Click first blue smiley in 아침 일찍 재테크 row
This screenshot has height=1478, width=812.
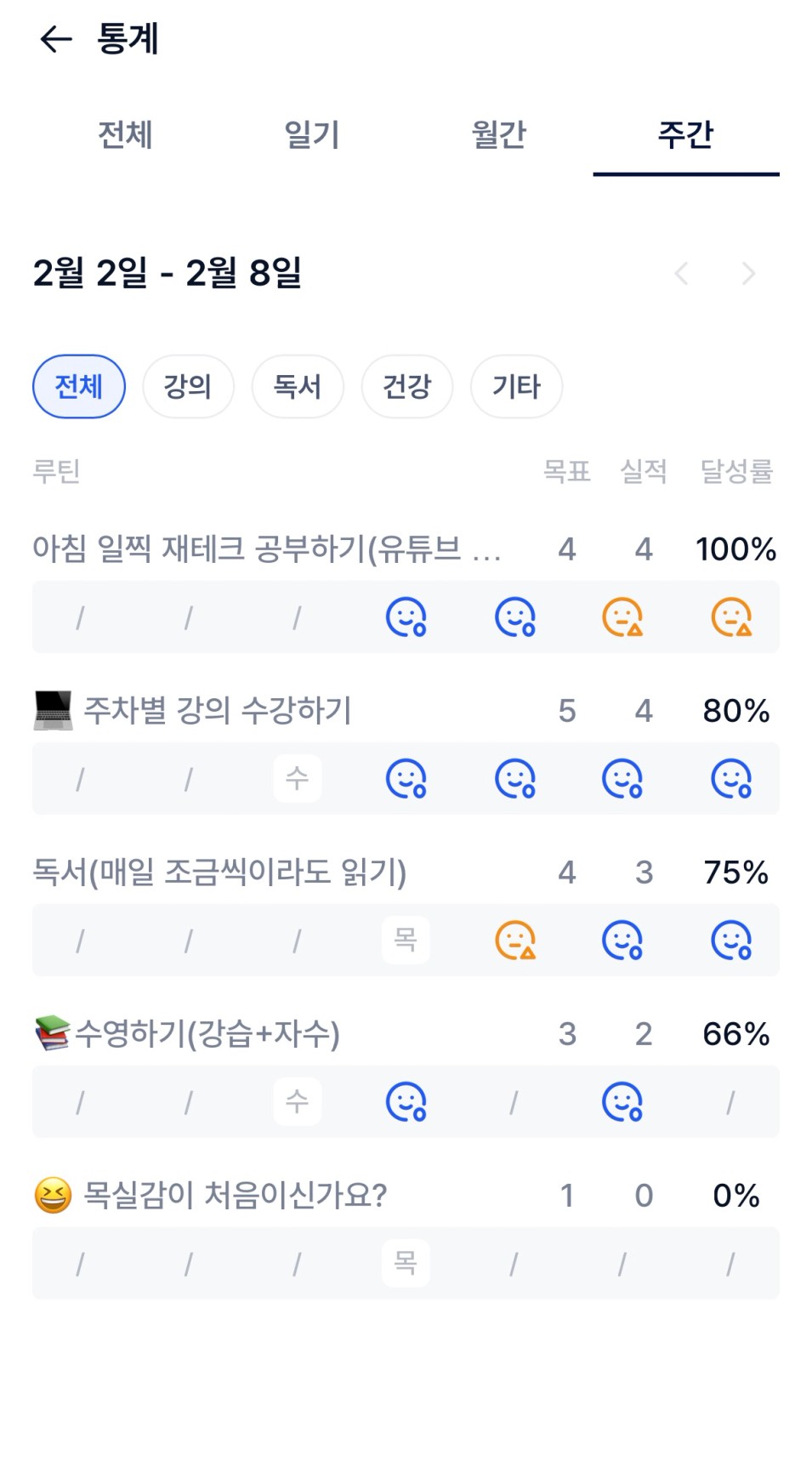406,617
